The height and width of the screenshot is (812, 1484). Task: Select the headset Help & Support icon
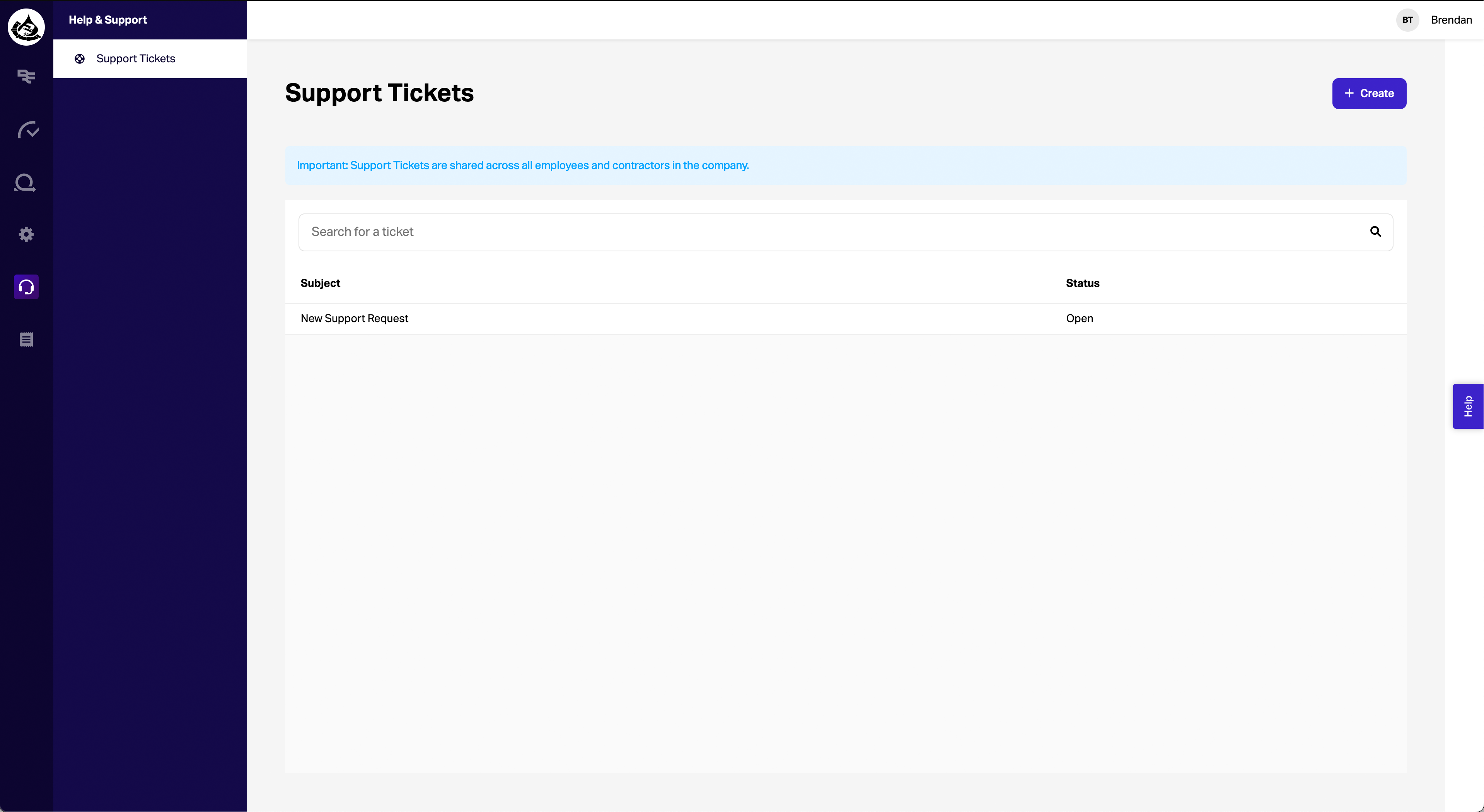(x=26, y=287)
